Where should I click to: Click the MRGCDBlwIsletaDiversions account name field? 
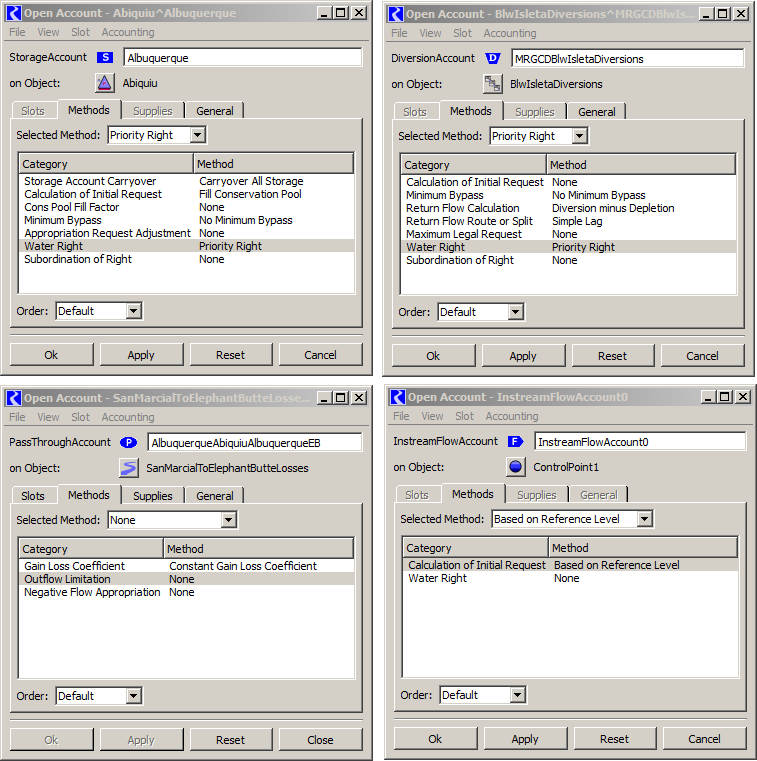[x=627, y=59]
